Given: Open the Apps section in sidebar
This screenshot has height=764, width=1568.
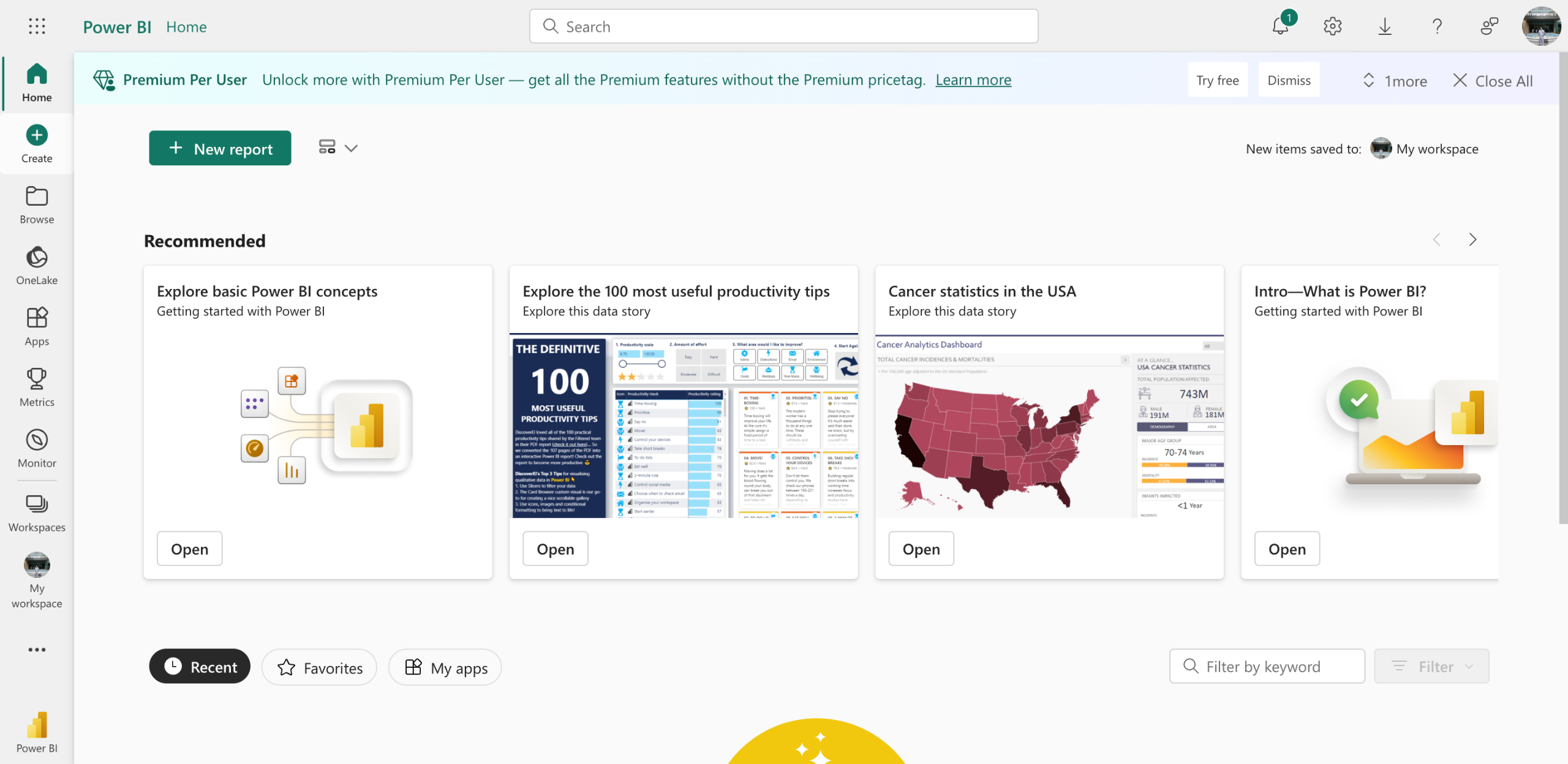Looking at the screenshot, I should click(37, 327).
